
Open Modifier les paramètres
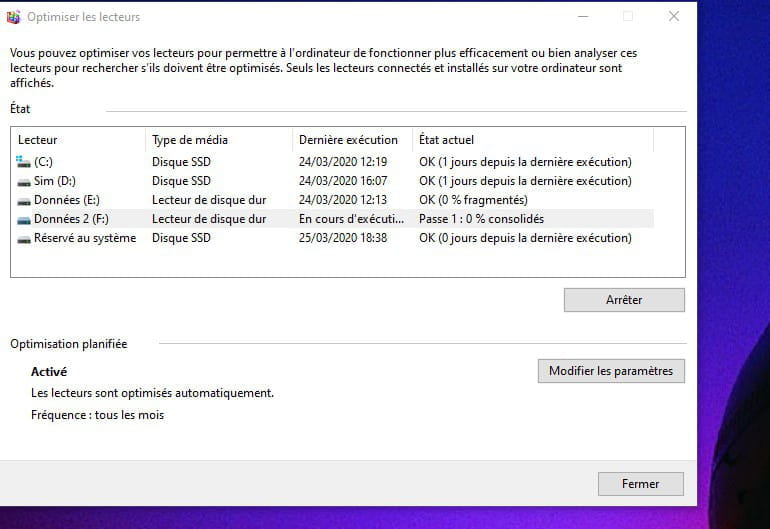coord(611,371)
